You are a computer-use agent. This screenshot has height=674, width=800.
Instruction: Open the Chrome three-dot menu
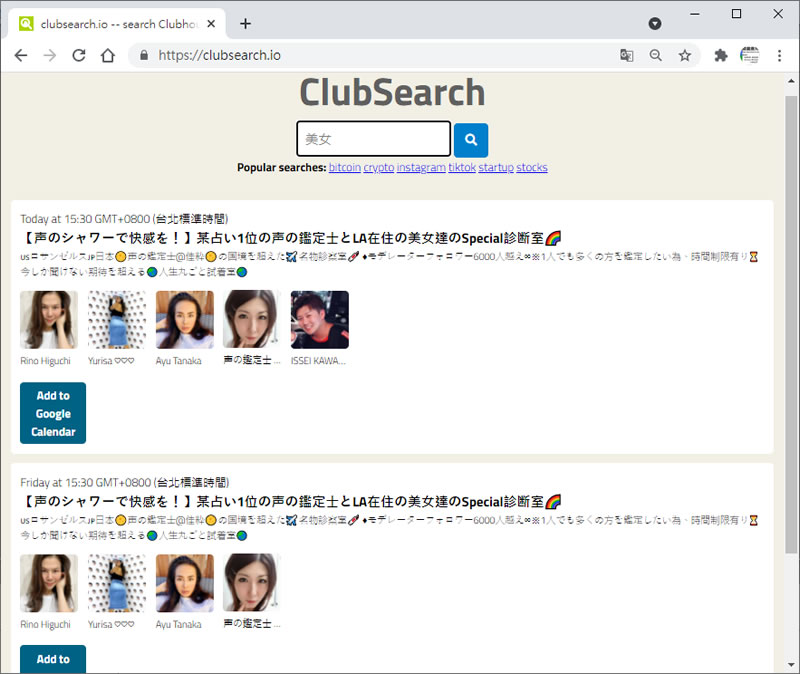tap(779, 56)
